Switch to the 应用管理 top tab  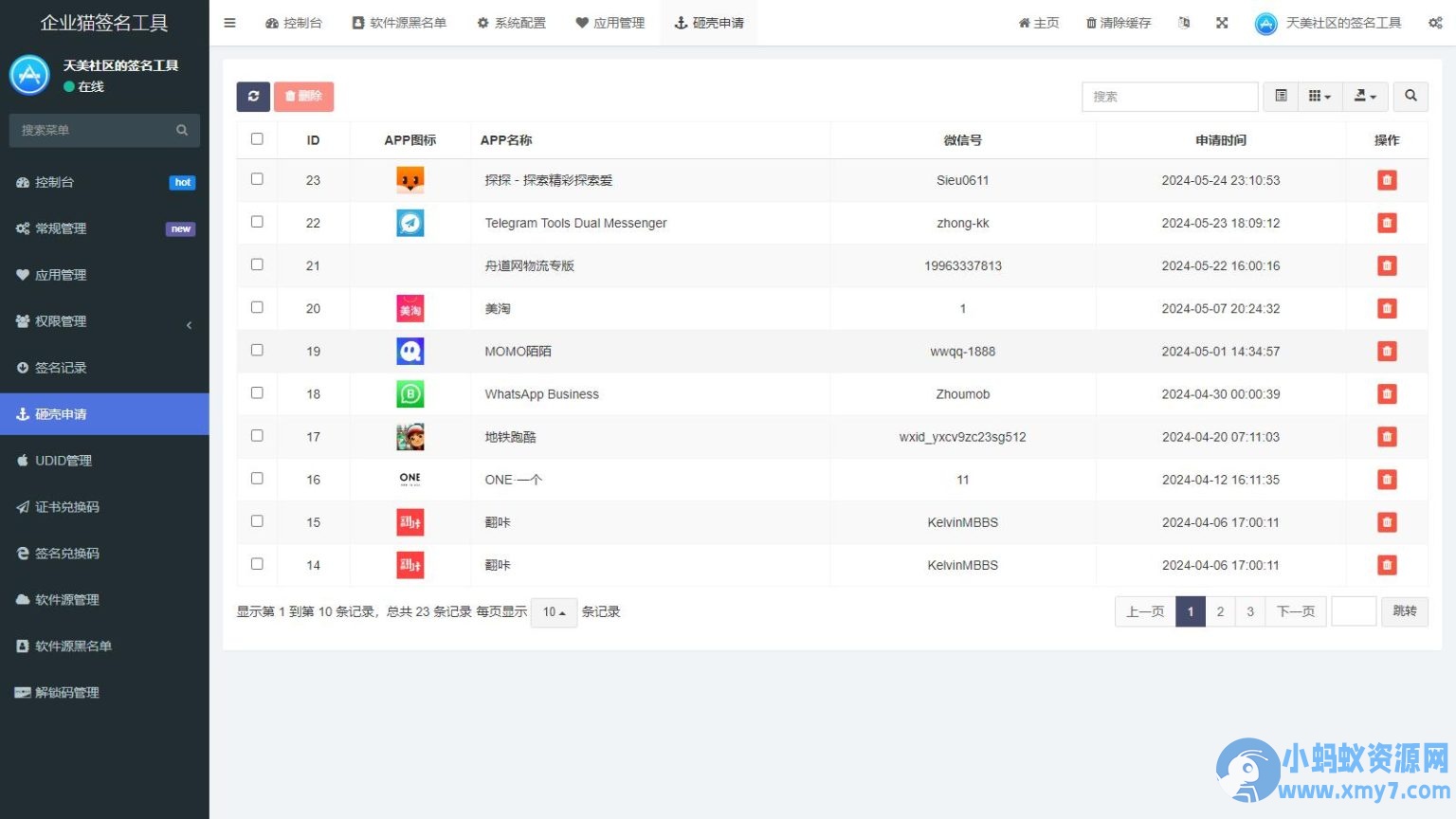(610, 23)
